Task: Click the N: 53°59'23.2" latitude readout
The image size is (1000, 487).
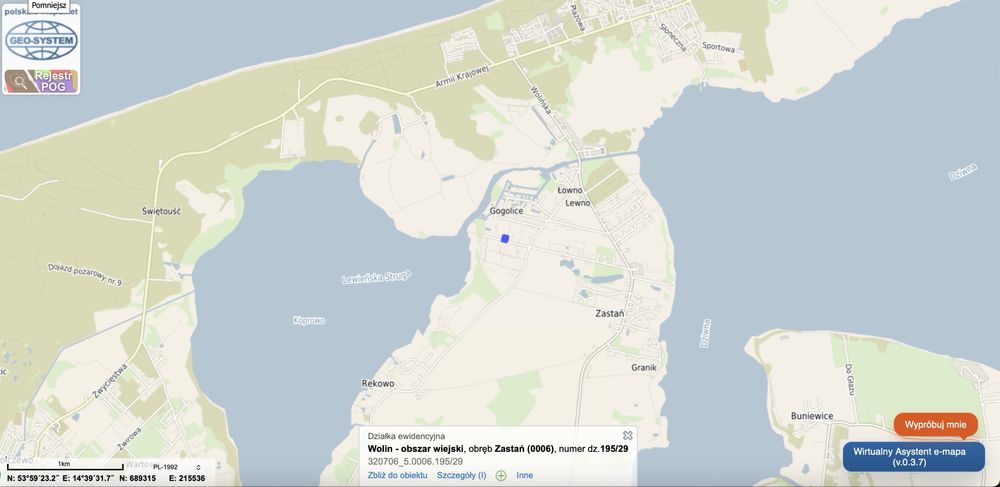Action: click(x=35, y=477)
